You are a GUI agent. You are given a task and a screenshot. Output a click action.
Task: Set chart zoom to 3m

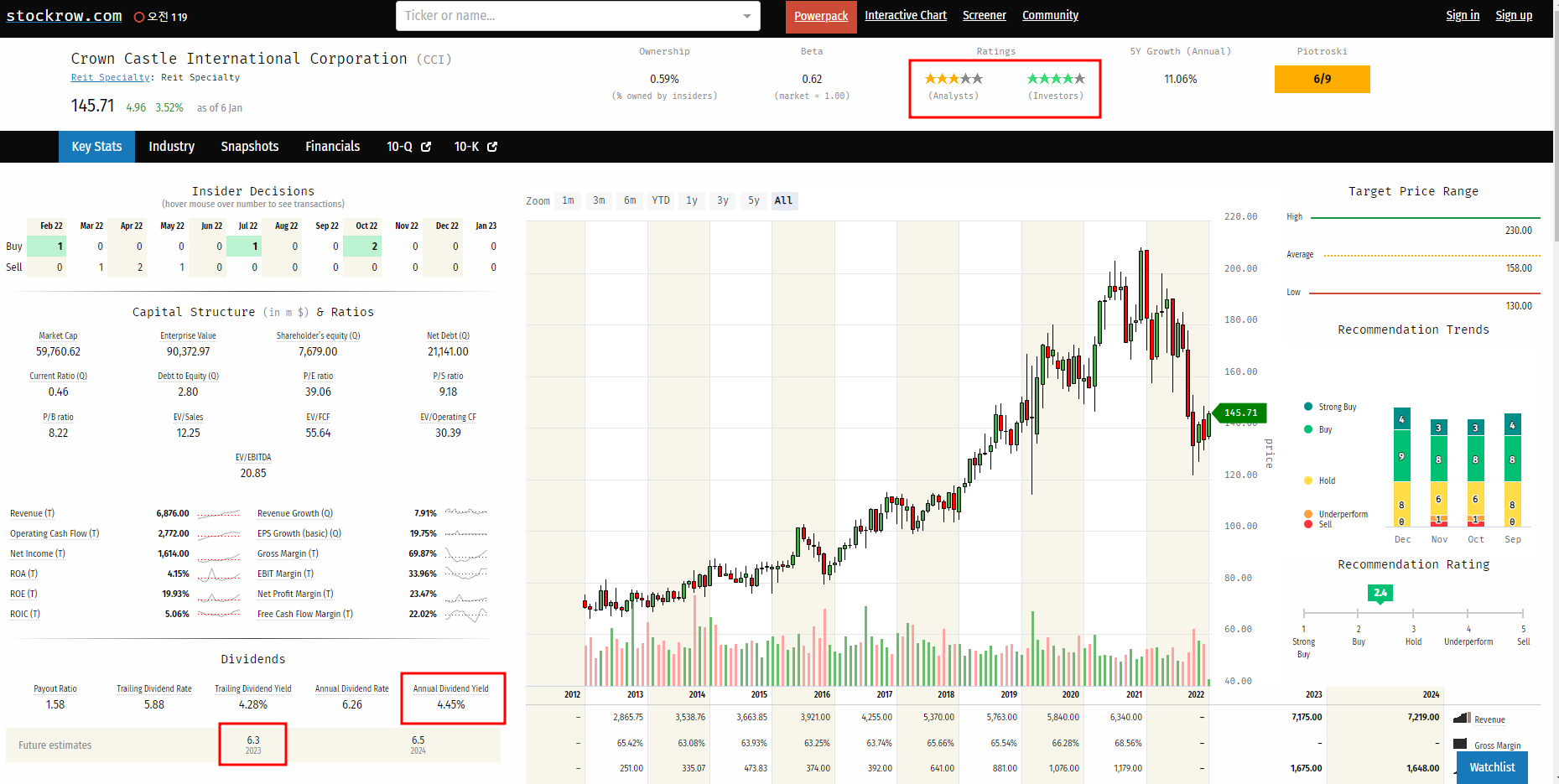point(600,200)
